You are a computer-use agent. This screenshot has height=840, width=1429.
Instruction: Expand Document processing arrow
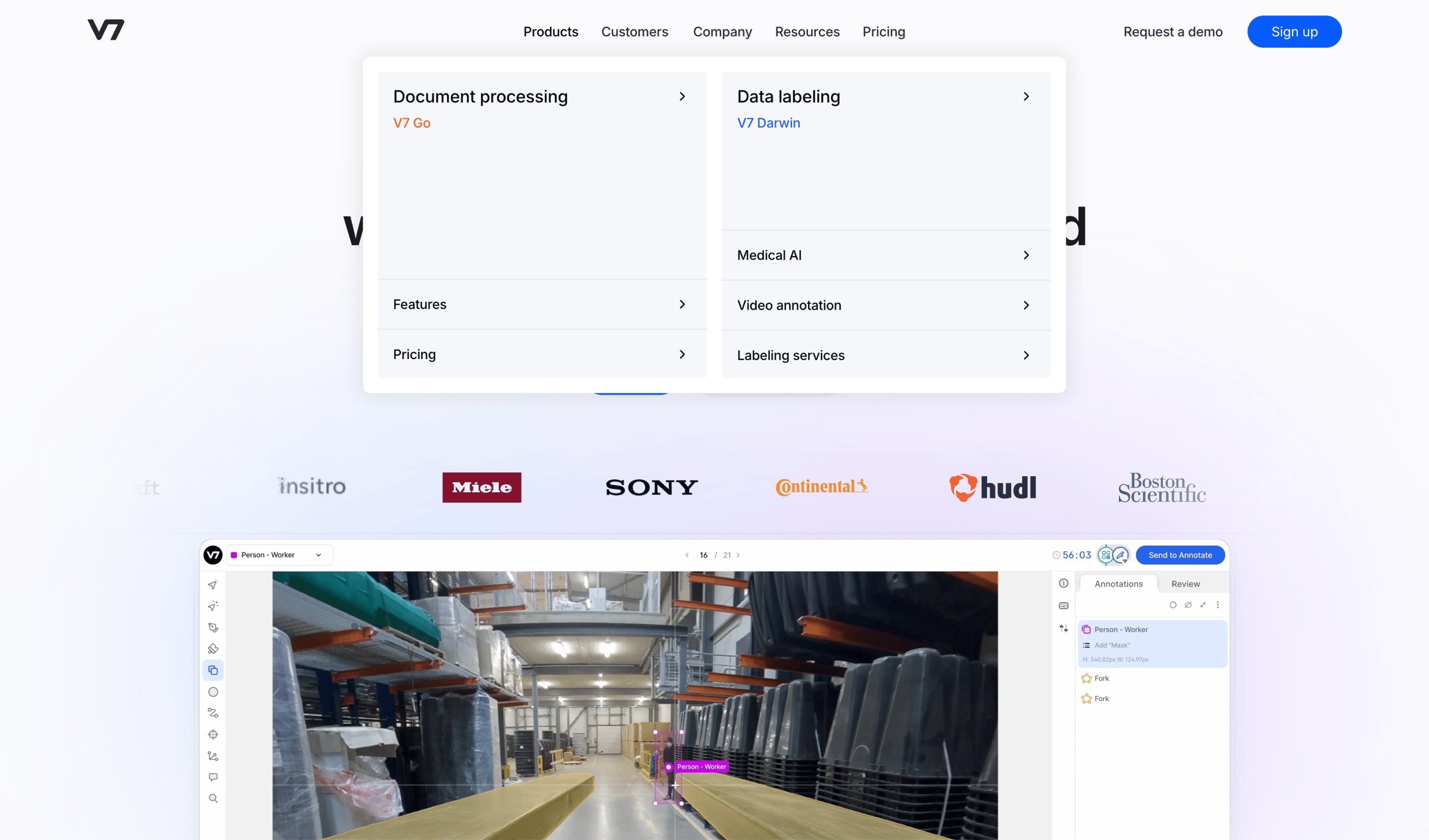coord(682,96)
